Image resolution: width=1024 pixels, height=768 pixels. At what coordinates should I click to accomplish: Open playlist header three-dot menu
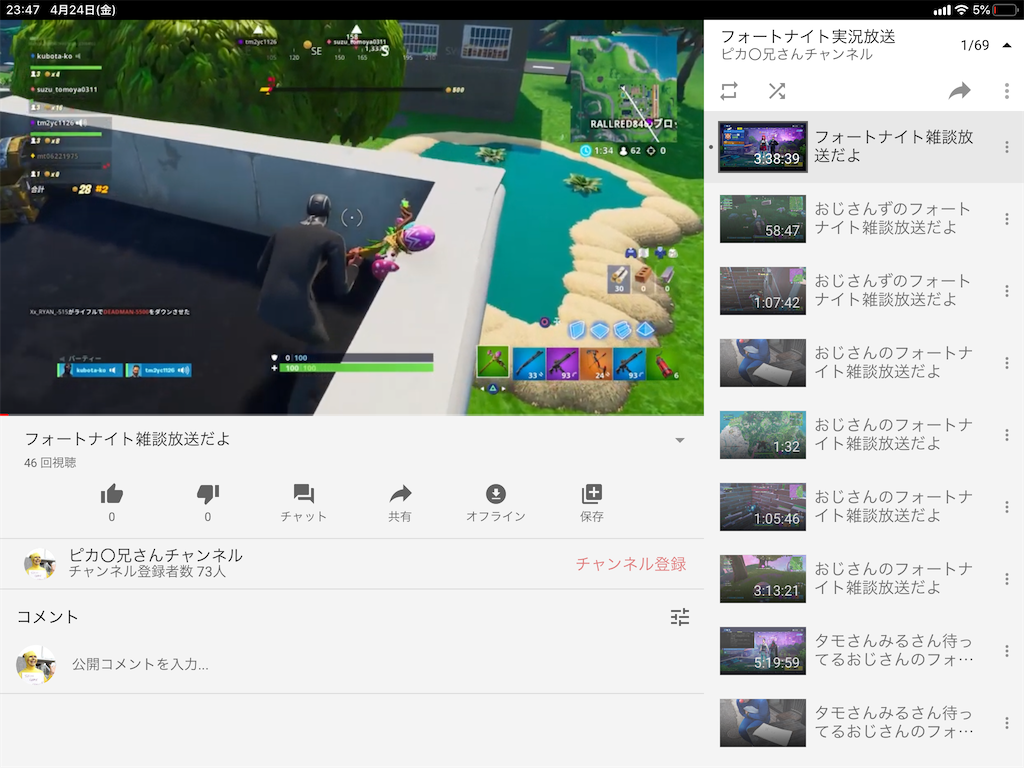click(x=1006, y=91)
